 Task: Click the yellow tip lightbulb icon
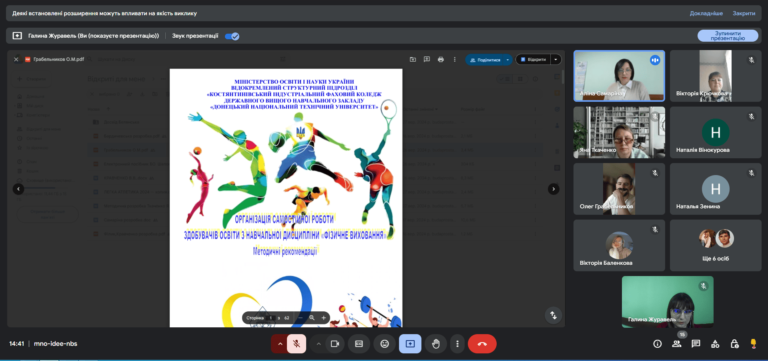coord(753,344)
